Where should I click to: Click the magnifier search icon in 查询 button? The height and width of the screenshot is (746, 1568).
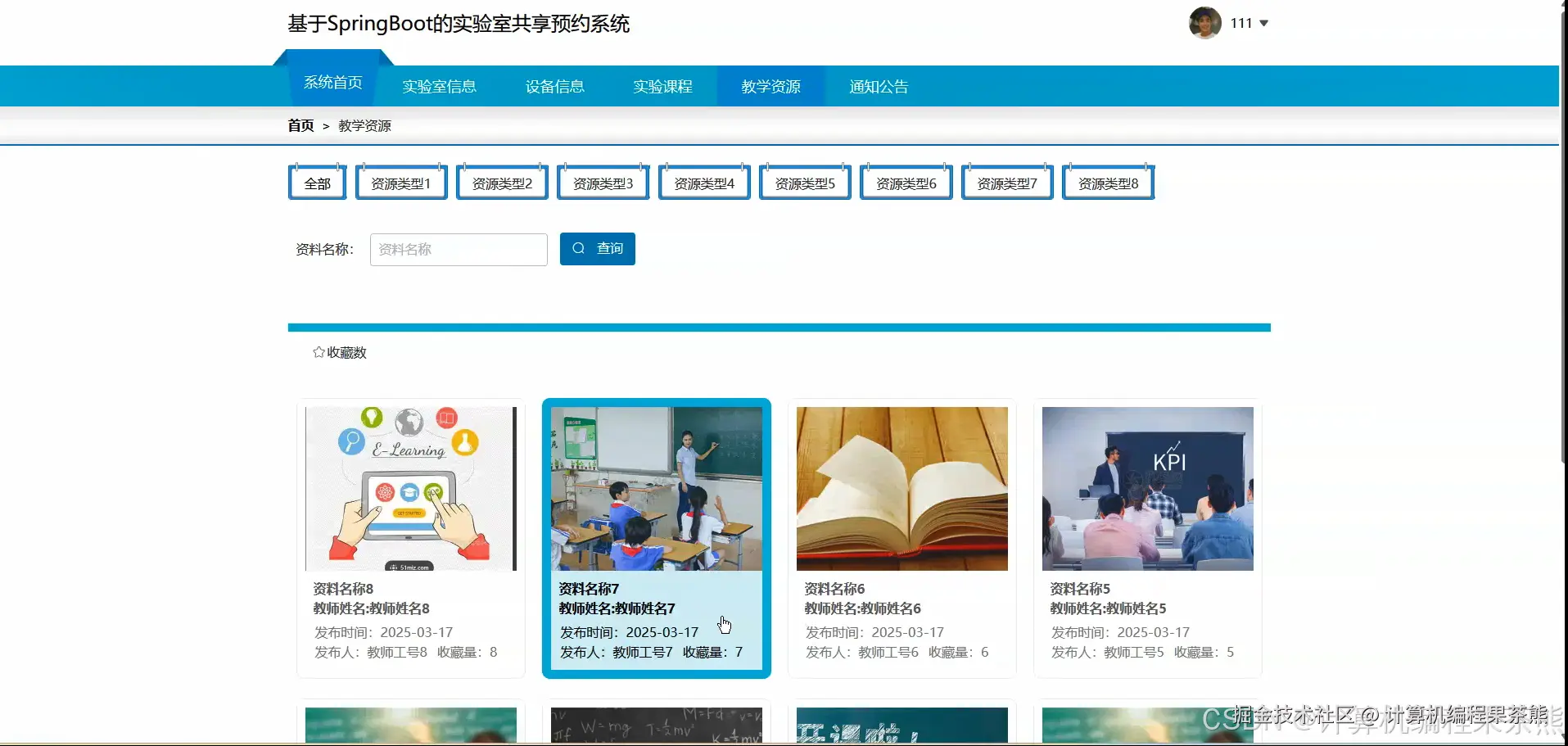[x=578, y=248]
